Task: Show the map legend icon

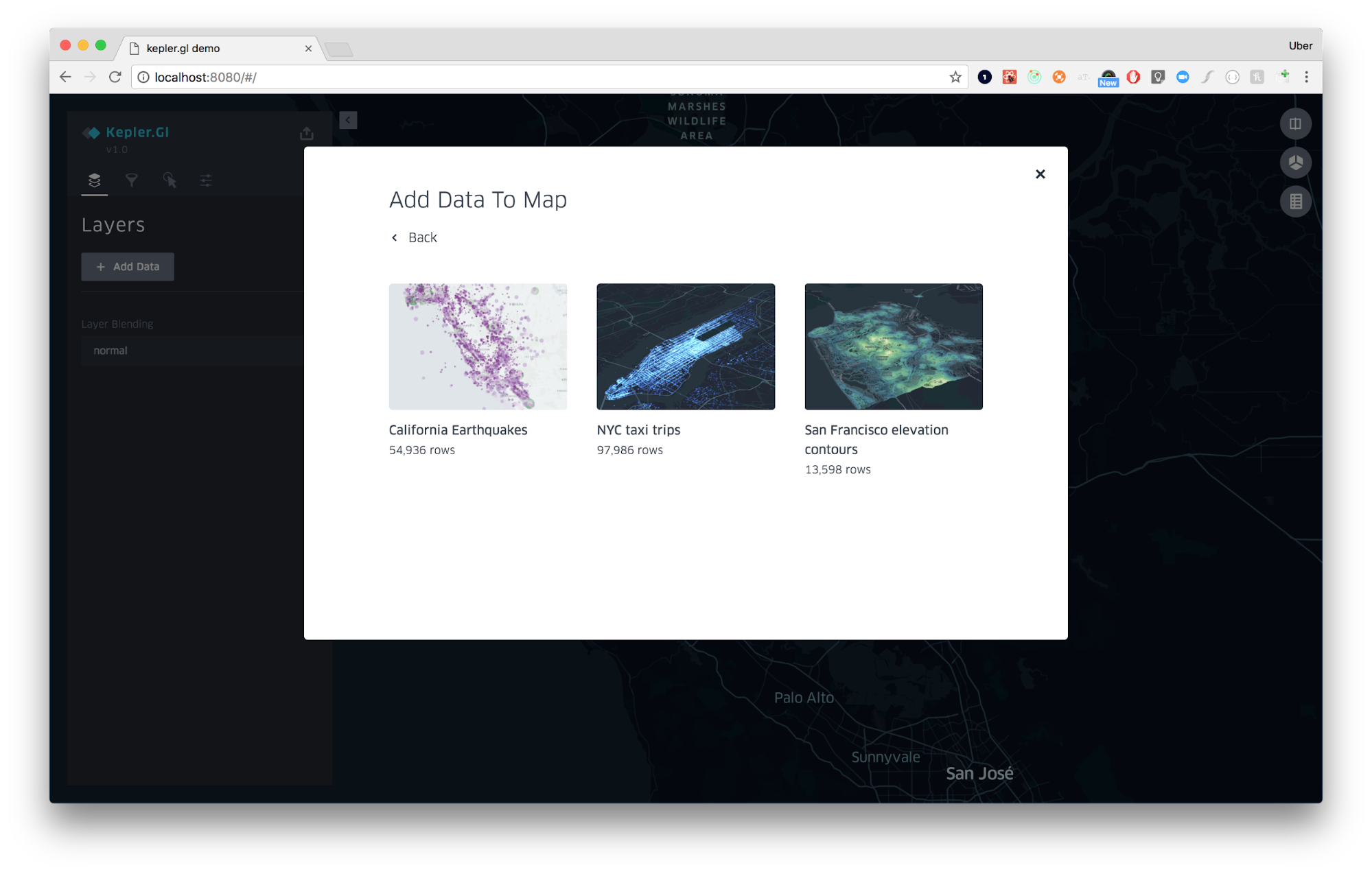Action: (1295, 202)
